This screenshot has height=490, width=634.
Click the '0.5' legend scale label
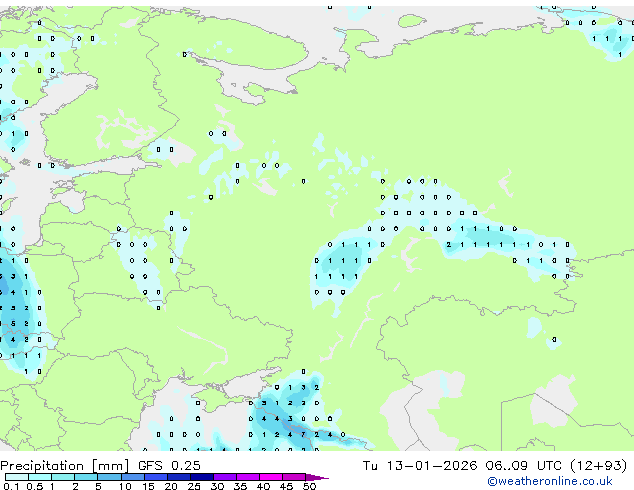(x=35, y=486)
